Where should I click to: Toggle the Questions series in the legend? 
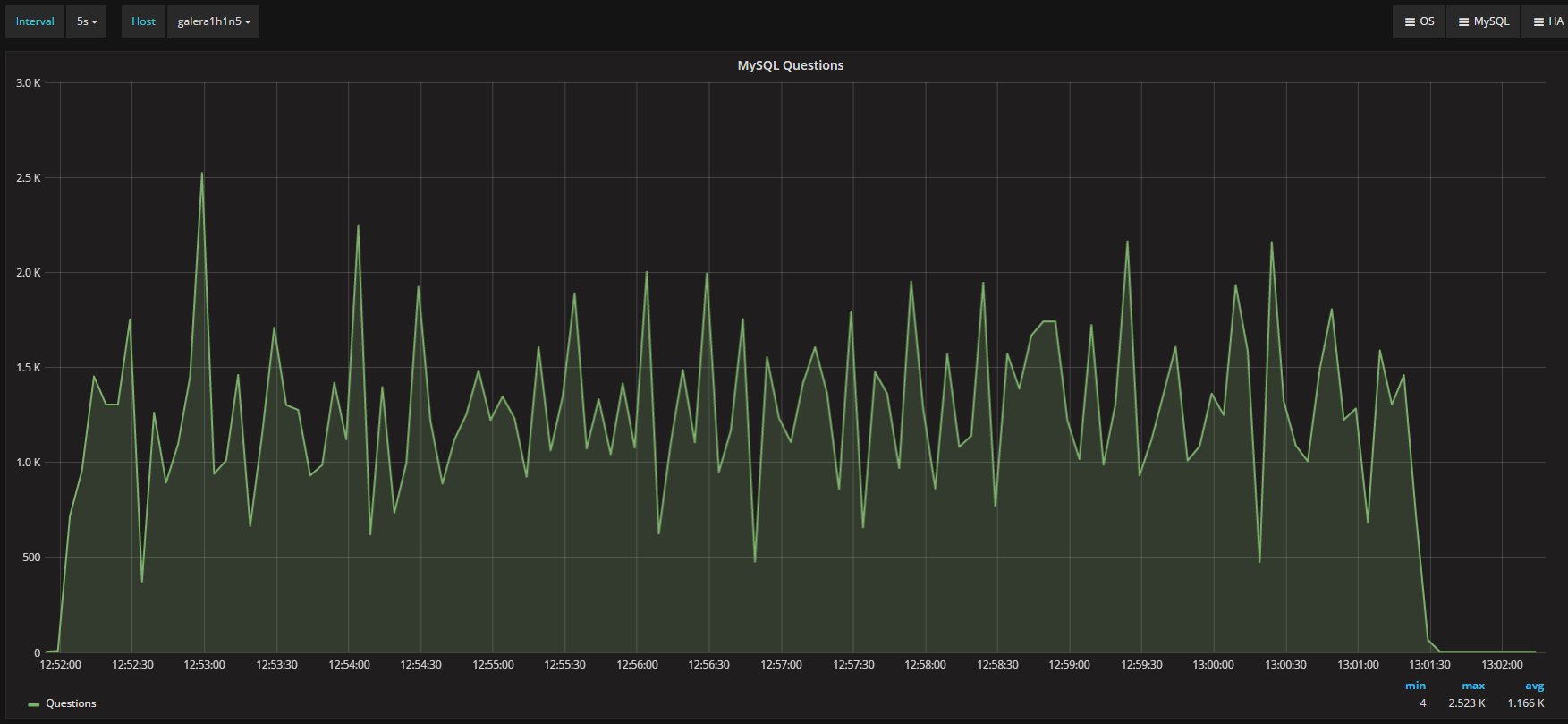click(71, 703)
